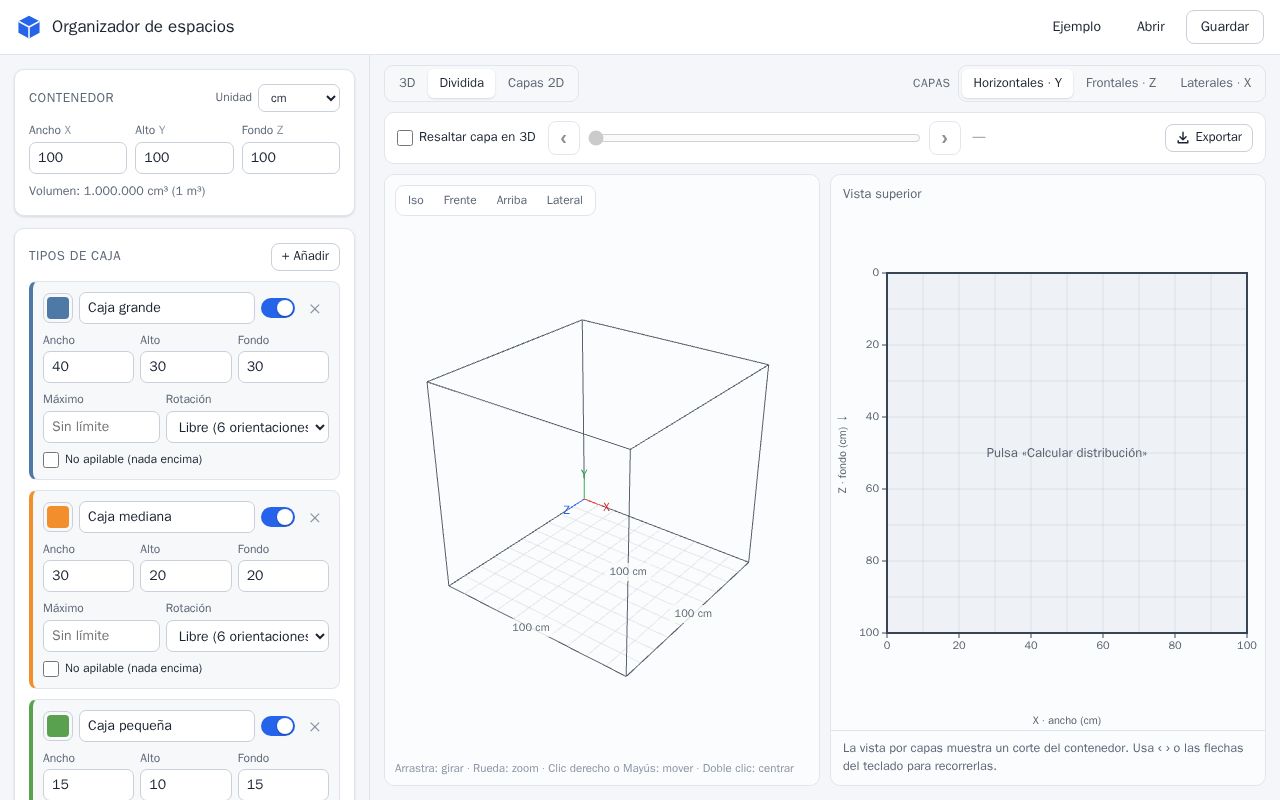
Task: Edit the Caja grande name field
Action: pos(167,308)
